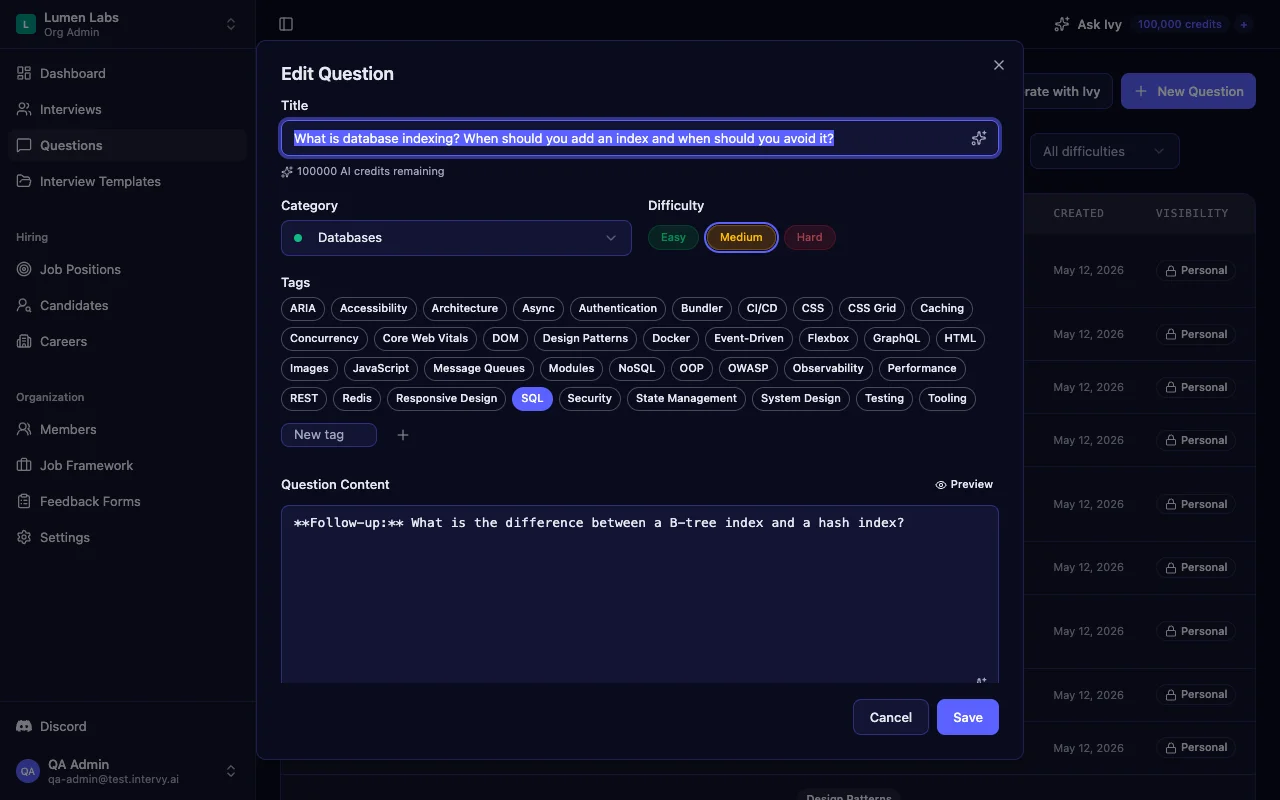Viewport: 1280px width, 800px height.
Task: Click the CREATED column header
Action: [1078, 213]
